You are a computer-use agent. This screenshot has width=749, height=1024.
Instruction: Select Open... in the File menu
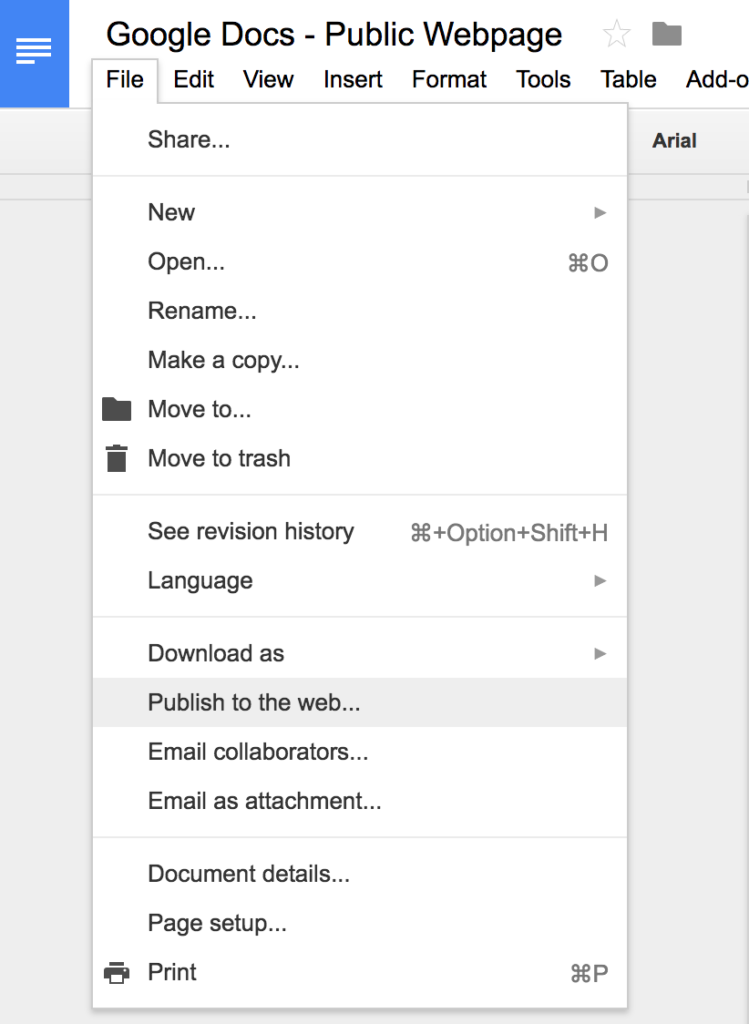pyautogui.click(x=360, y=262)
